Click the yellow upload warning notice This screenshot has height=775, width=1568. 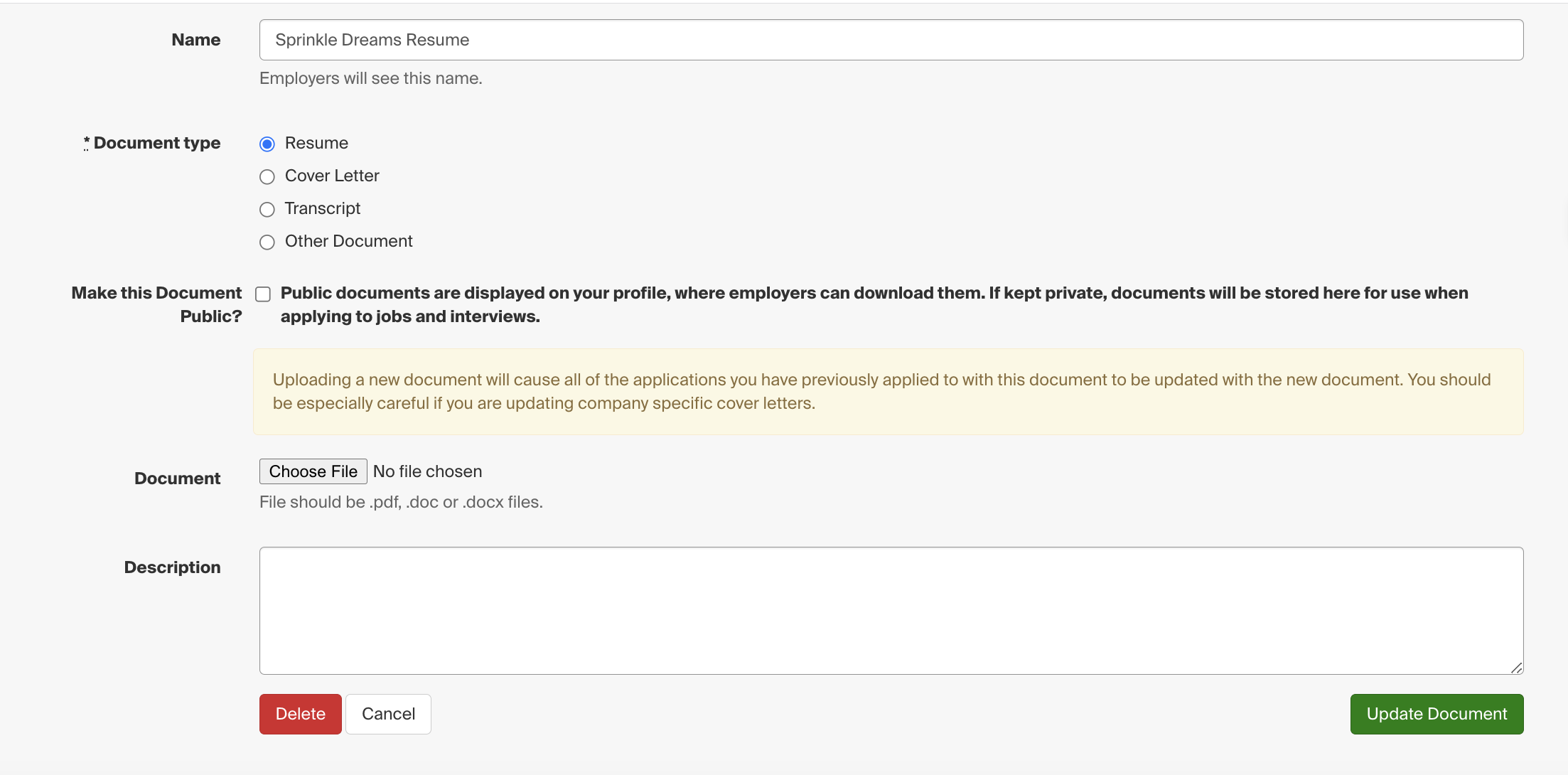pyautogui.click(x=888, y=392)
